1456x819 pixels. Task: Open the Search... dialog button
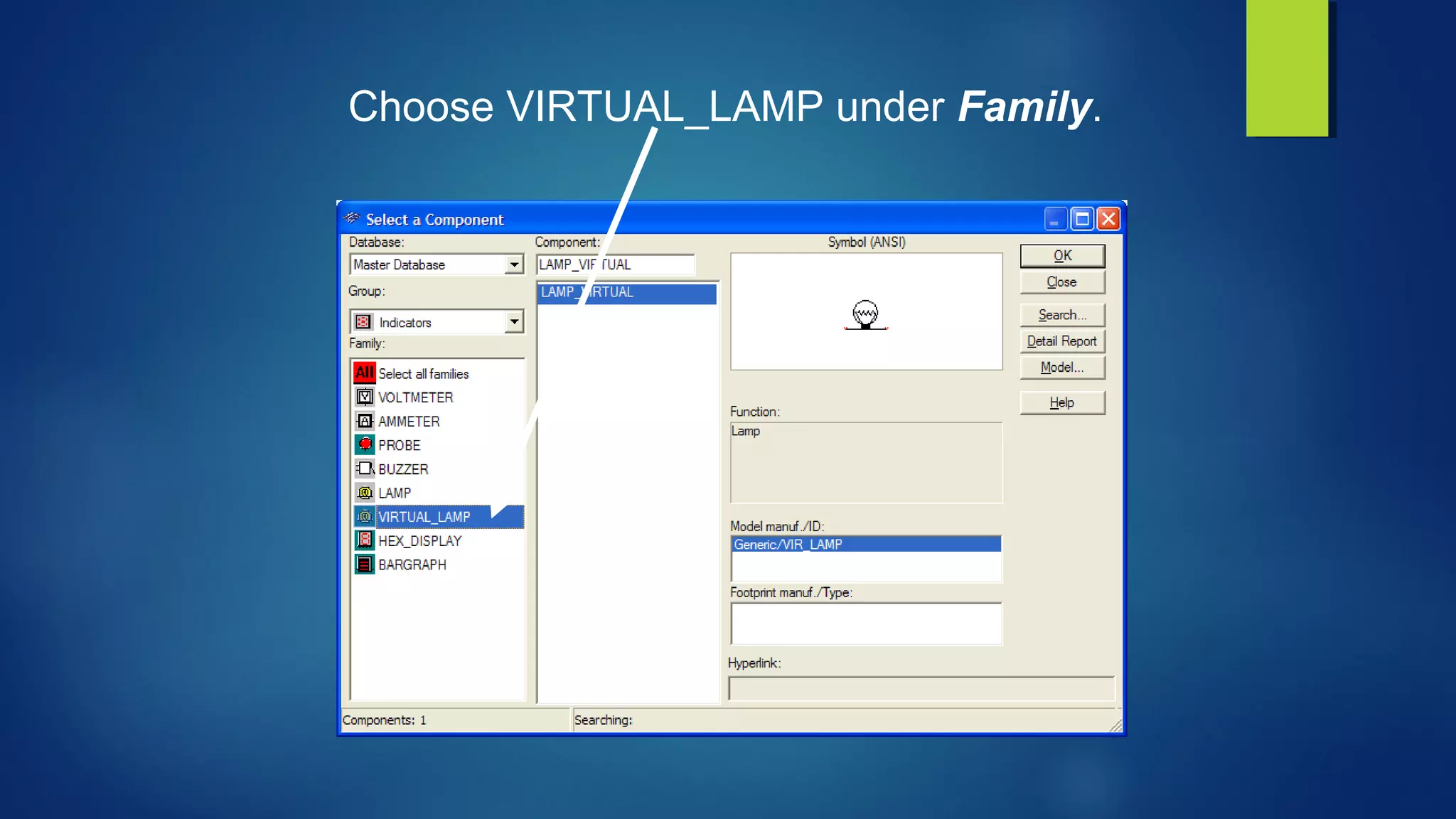pyautogui.click(x=1062, y=315)
